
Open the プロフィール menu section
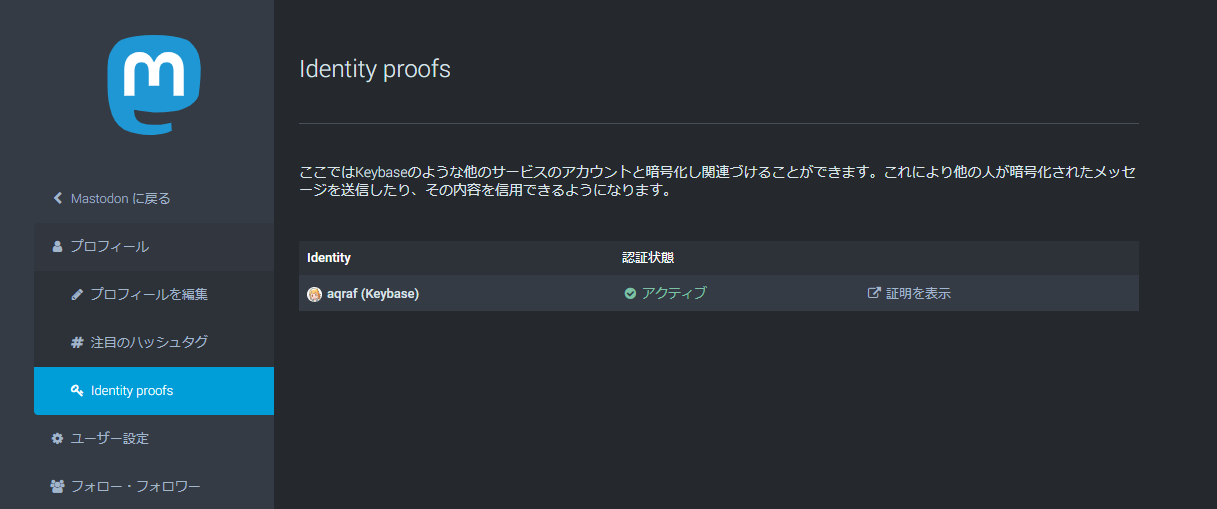pyautogui.click(x=109, y=246)
